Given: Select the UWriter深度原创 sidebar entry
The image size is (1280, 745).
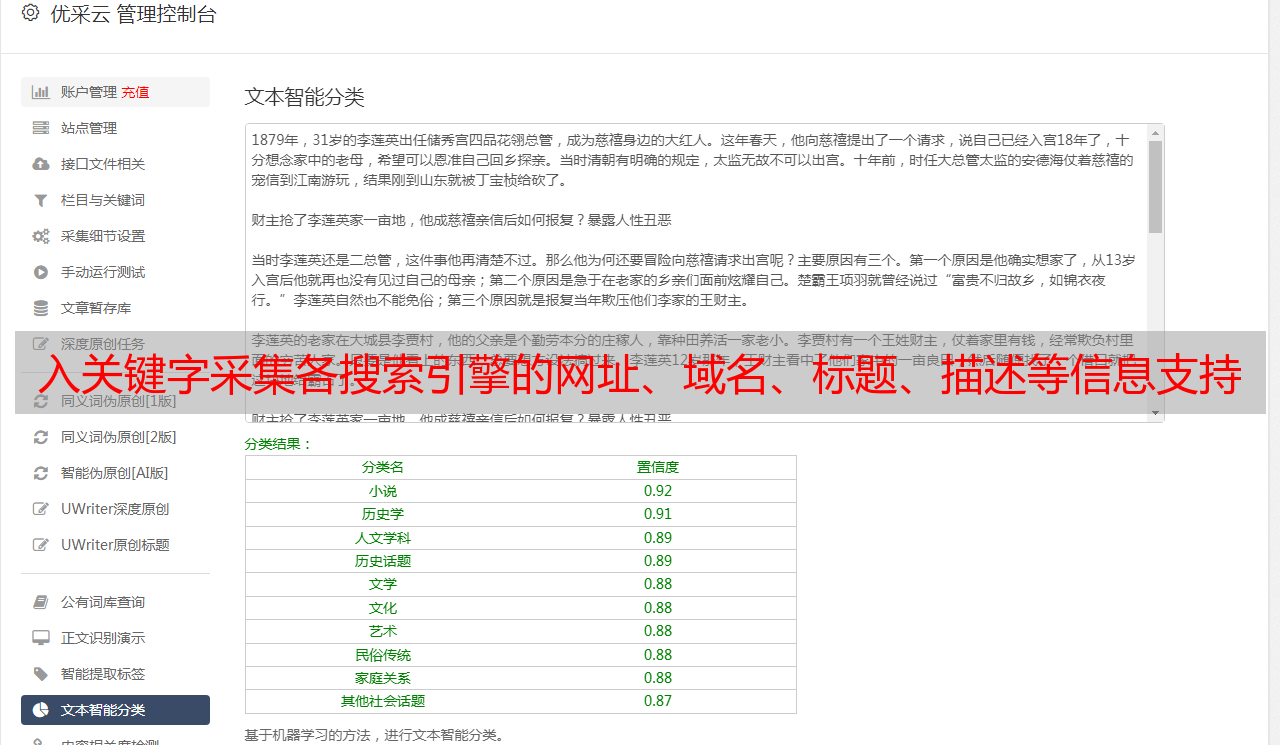Looking at the screenshot, I should tap(115, 509).
